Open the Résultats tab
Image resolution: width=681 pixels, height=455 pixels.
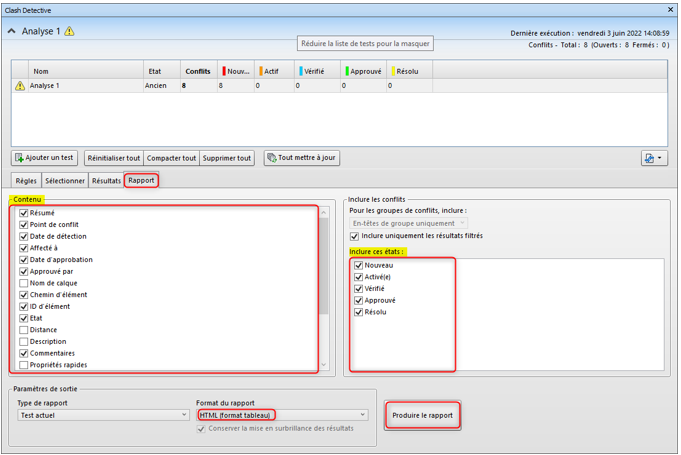[106, 180]
